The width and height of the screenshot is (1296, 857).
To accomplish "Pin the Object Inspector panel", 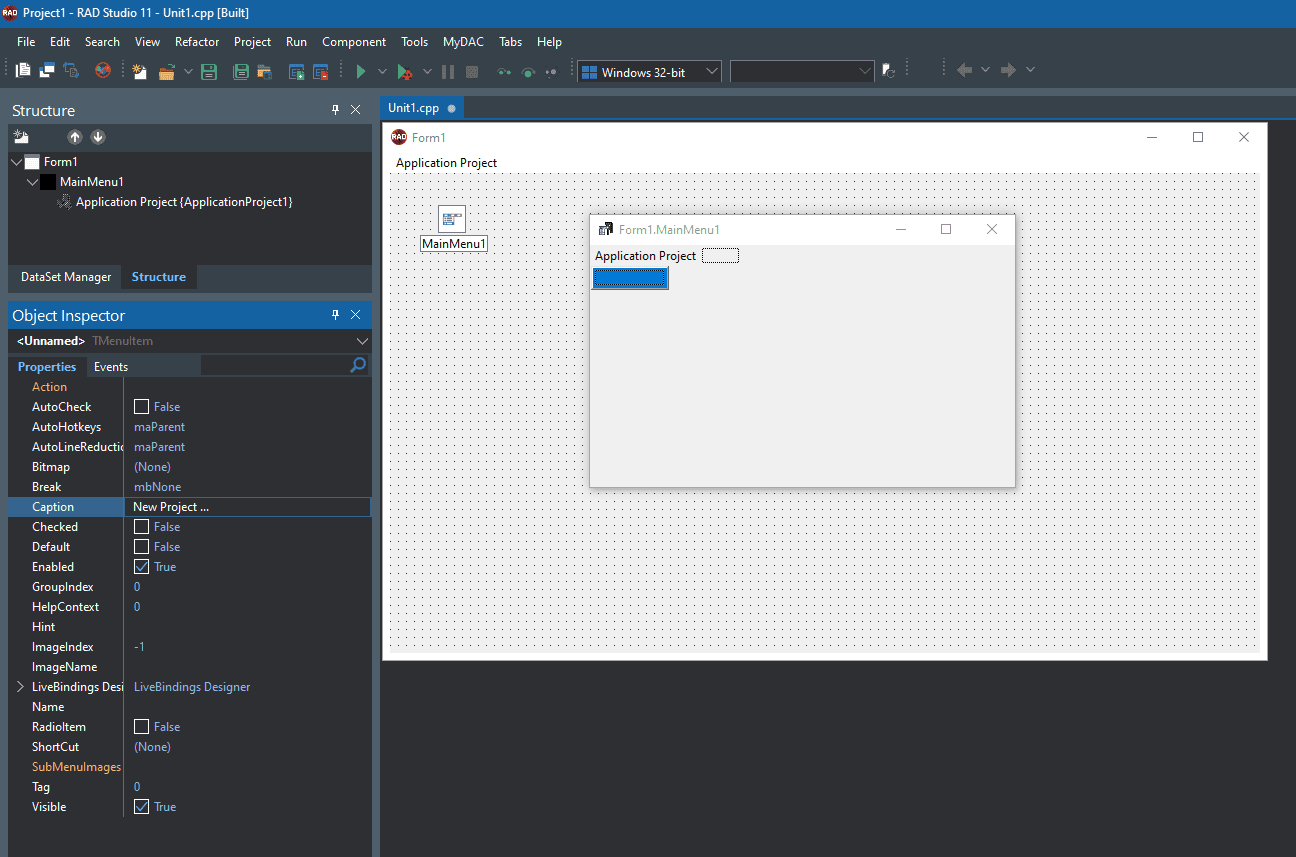I will 335,315.
